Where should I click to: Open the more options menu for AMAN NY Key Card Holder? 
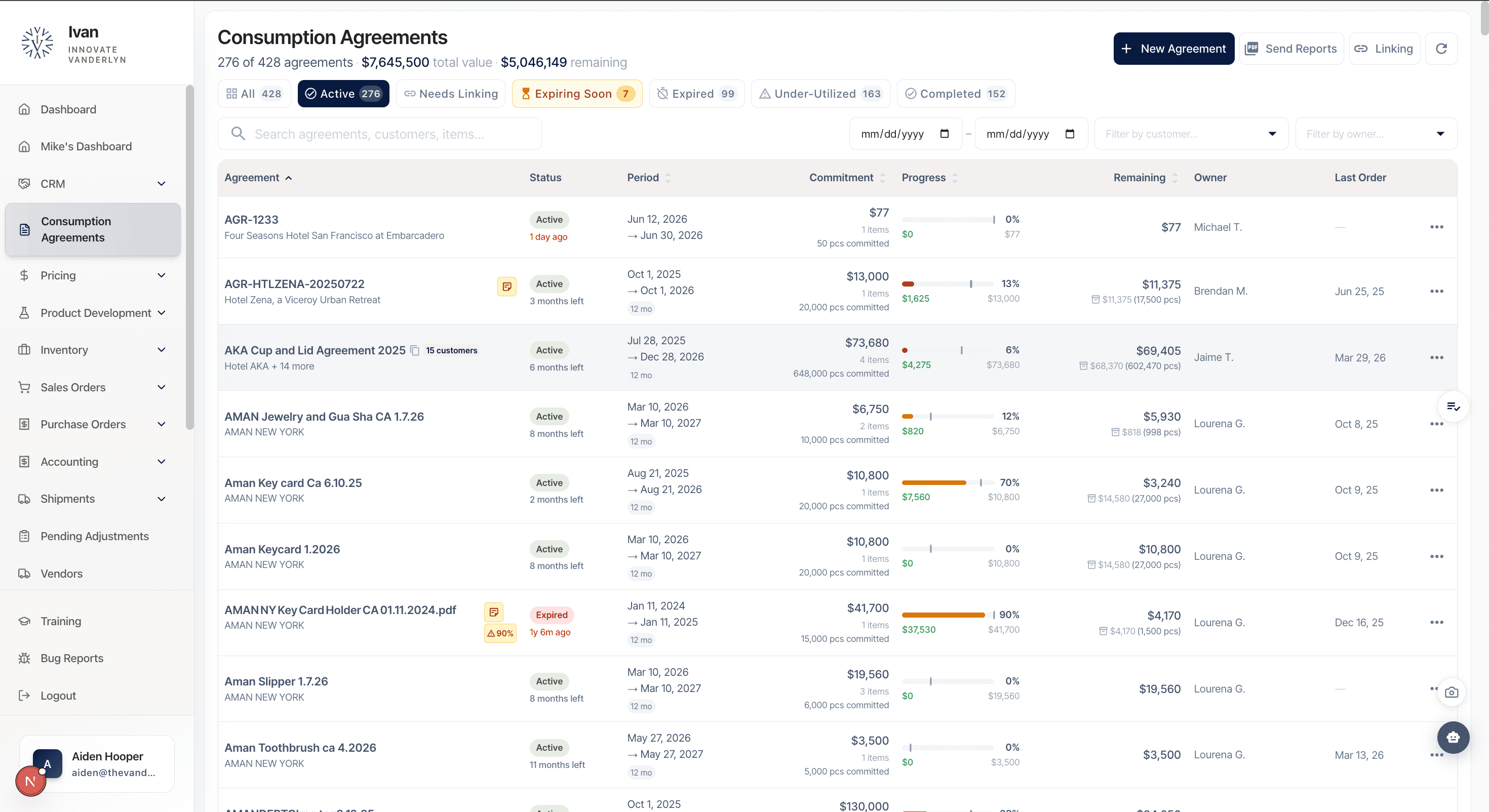(1436, 622)
